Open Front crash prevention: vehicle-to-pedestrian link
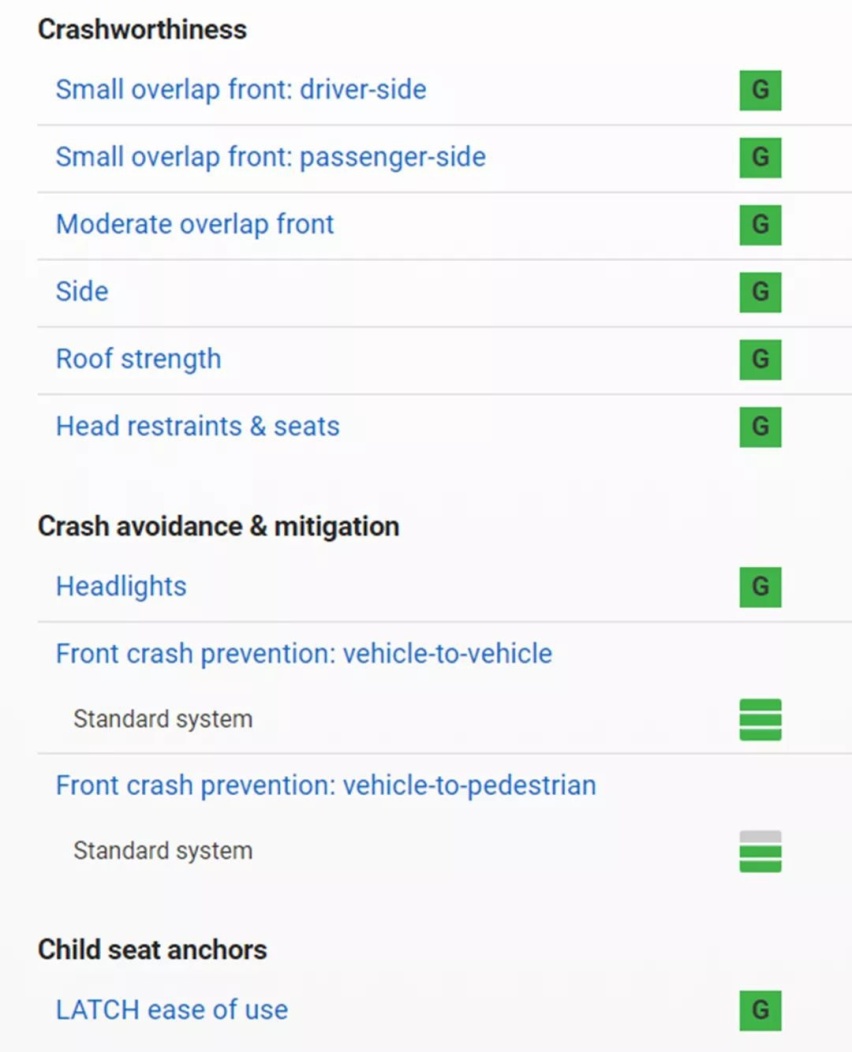 326,786
